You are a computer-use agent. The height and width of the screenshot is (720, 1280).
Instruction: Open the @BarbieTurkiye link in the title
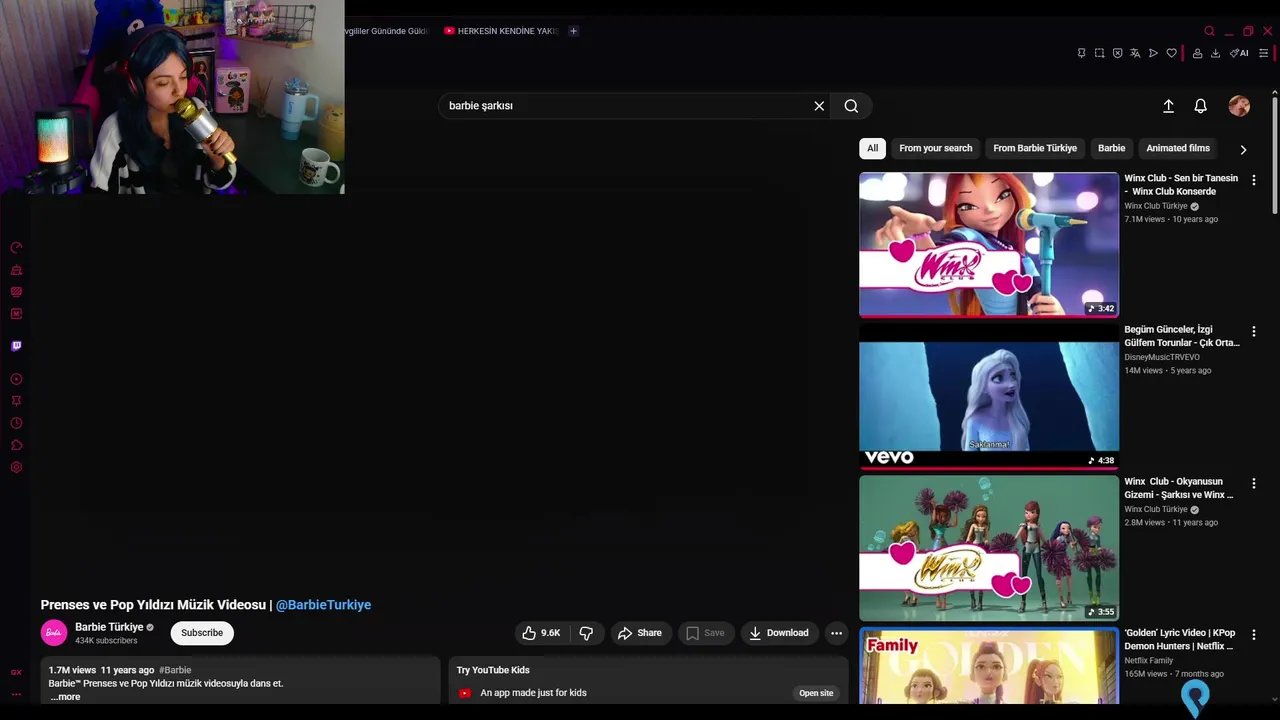coord(323,605)
